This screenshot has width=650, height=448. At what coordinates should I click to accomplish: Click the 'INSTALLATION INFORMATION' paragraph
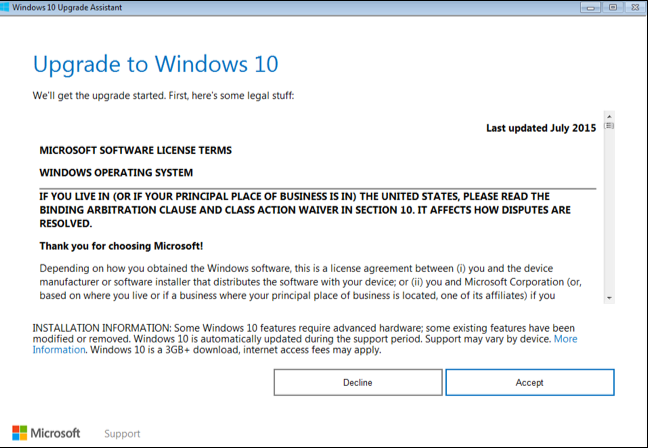pos(305,339)
